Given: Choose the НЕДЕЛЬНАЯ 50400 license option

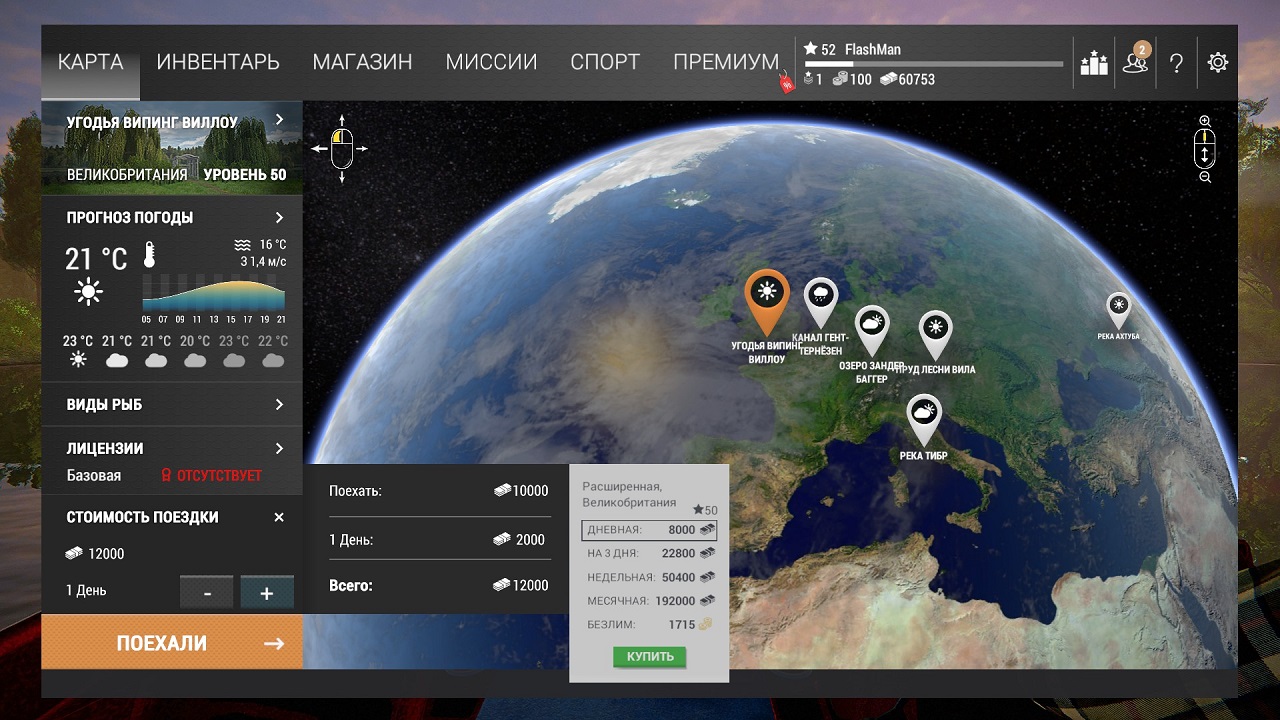Looking at the screenshot, I should pos(649,577).
